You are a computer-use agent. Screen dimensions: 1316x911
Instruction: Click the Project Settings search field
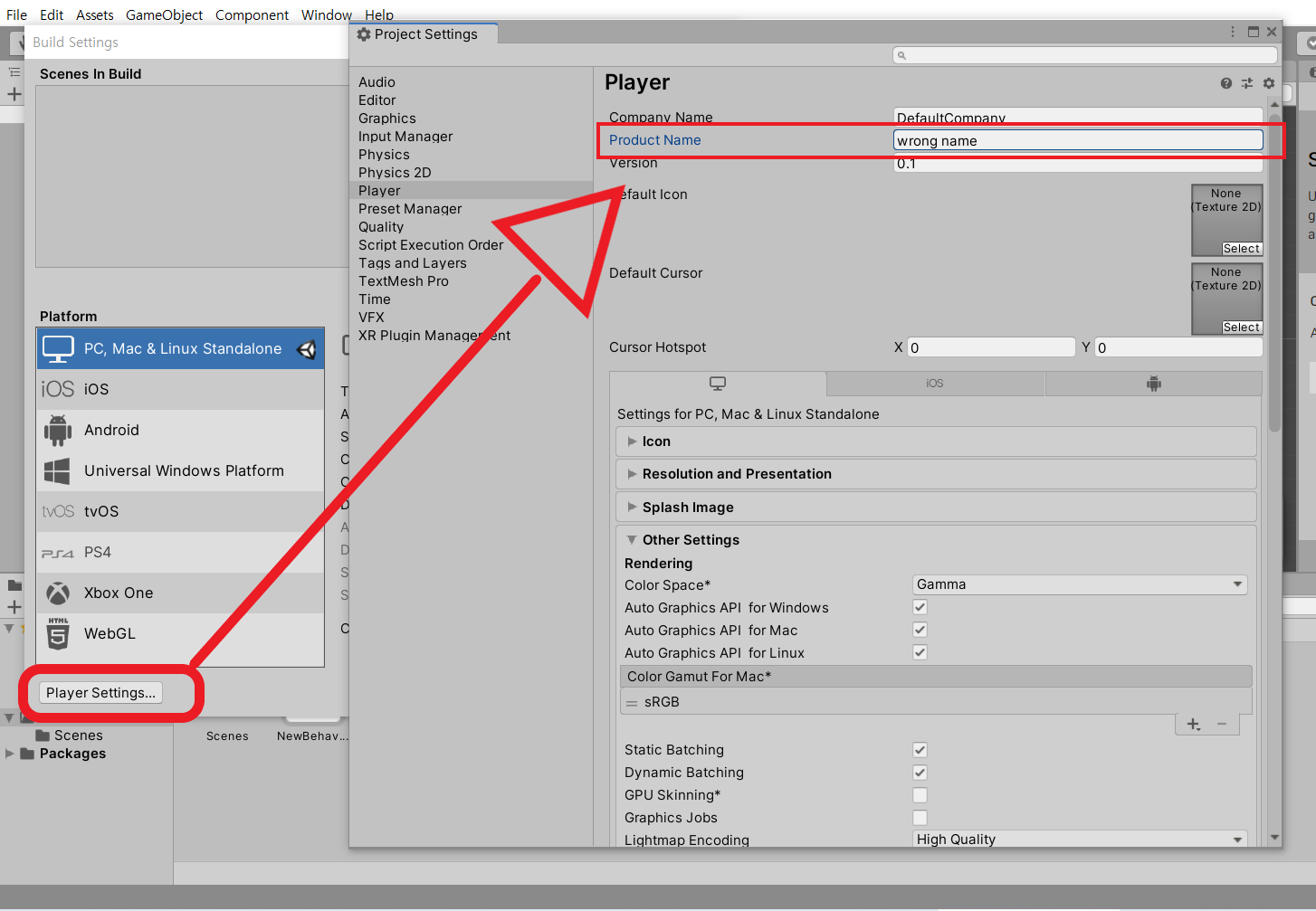pyautogui.click(x=1085, y=55)
